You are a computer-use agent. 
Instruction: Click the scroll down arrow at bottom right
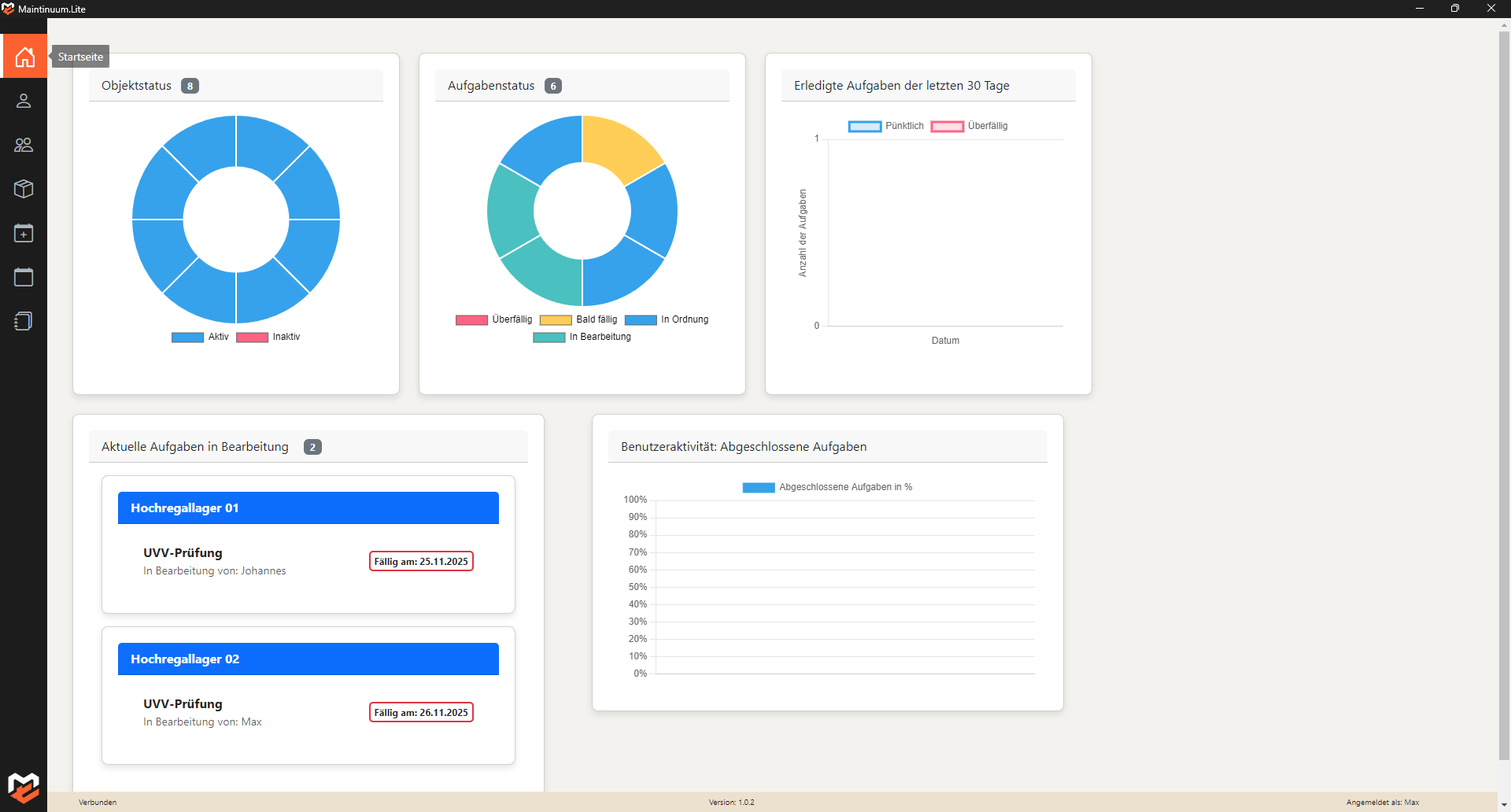[x=1504, y=805]
